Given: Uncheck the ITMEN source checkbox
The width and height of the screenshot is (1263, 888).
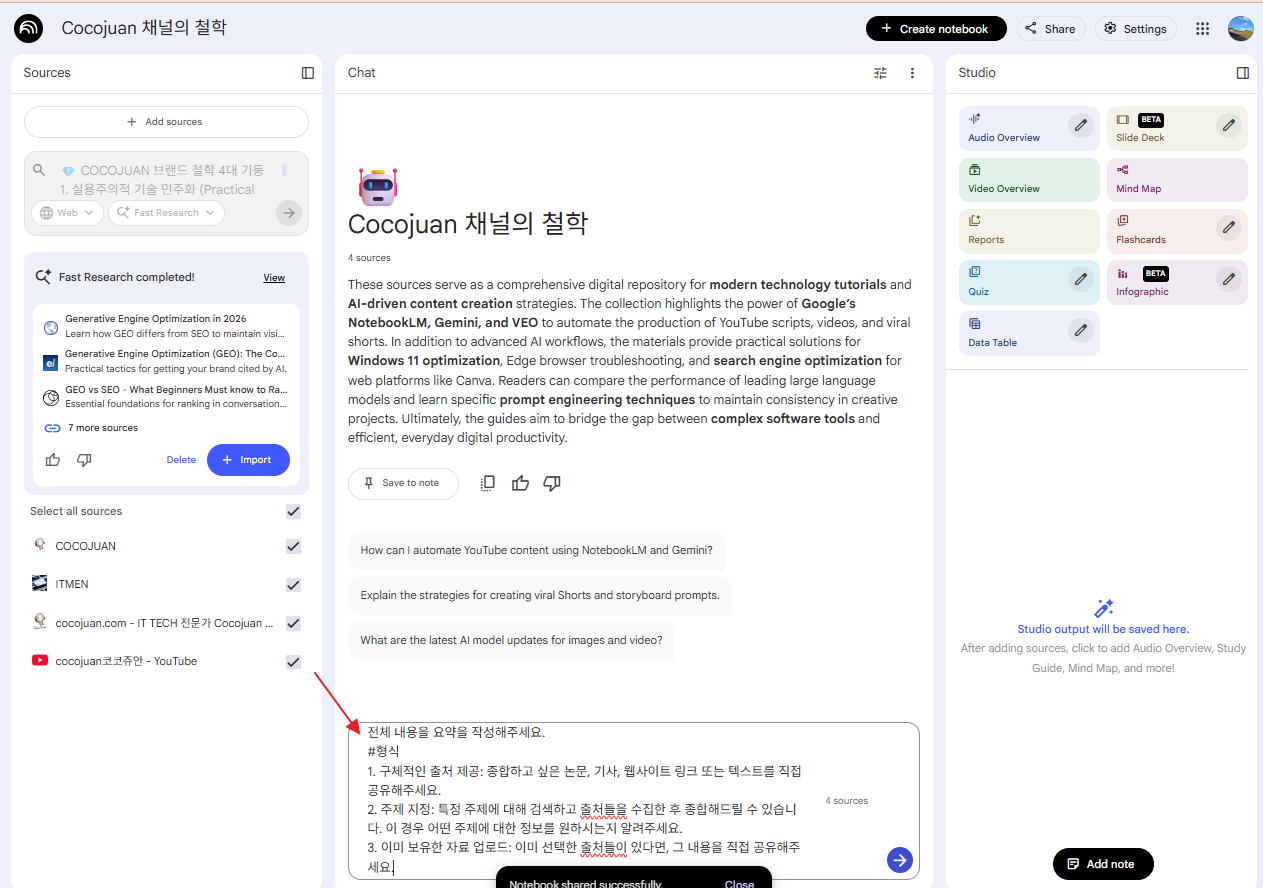Looking at the screenshot, I should pyautogui.click(x=293, y=584).
